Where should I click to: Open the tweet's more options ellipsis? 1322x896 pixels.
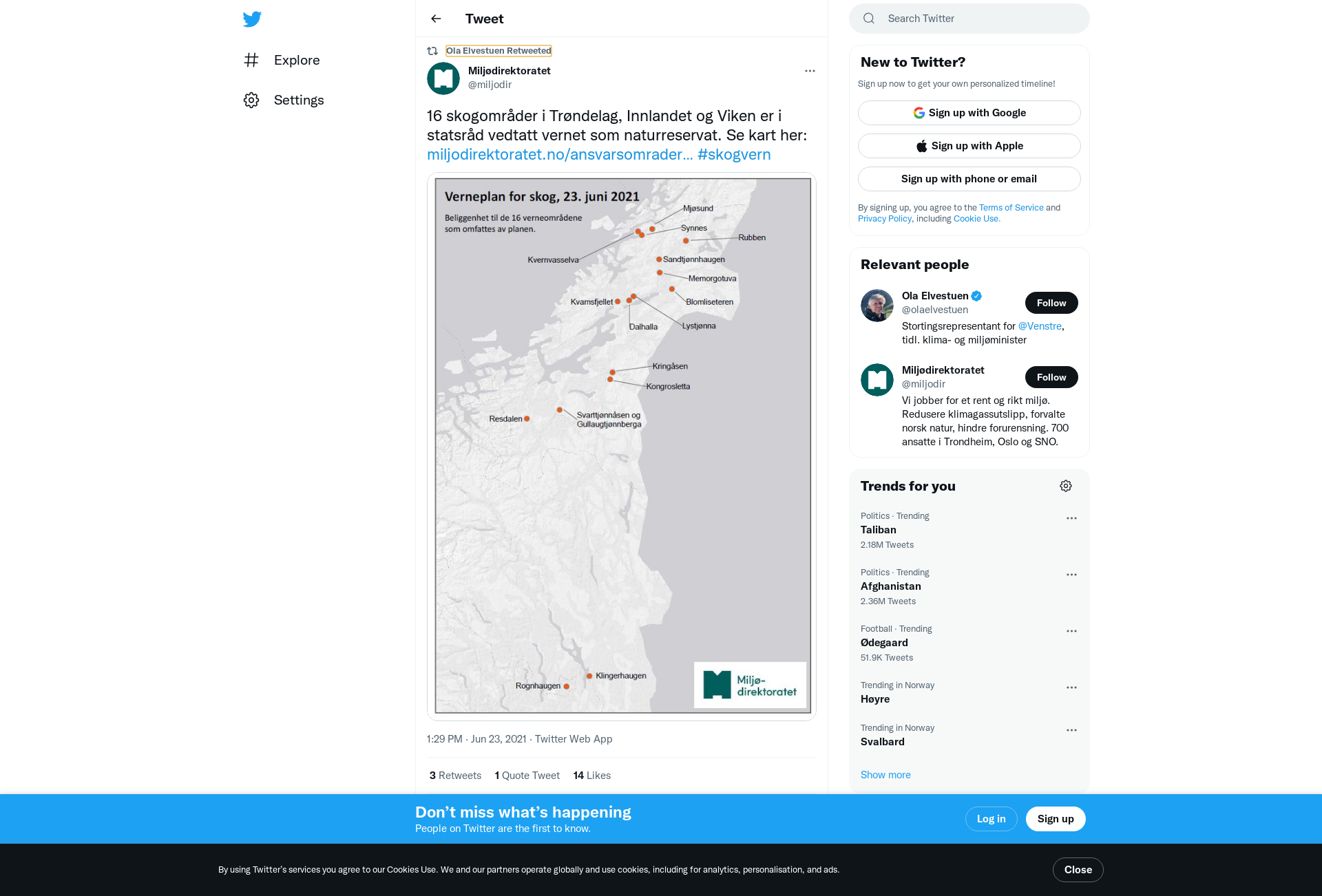[x=810, y=71]
